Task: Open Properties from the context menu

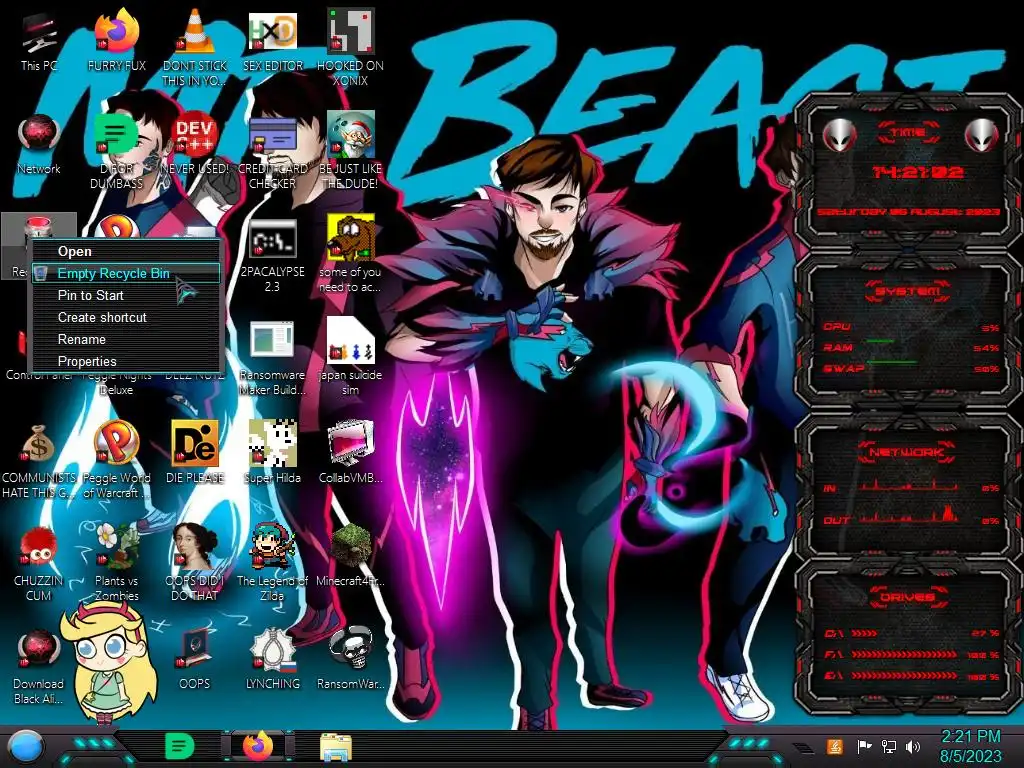Action: point(126,361)
